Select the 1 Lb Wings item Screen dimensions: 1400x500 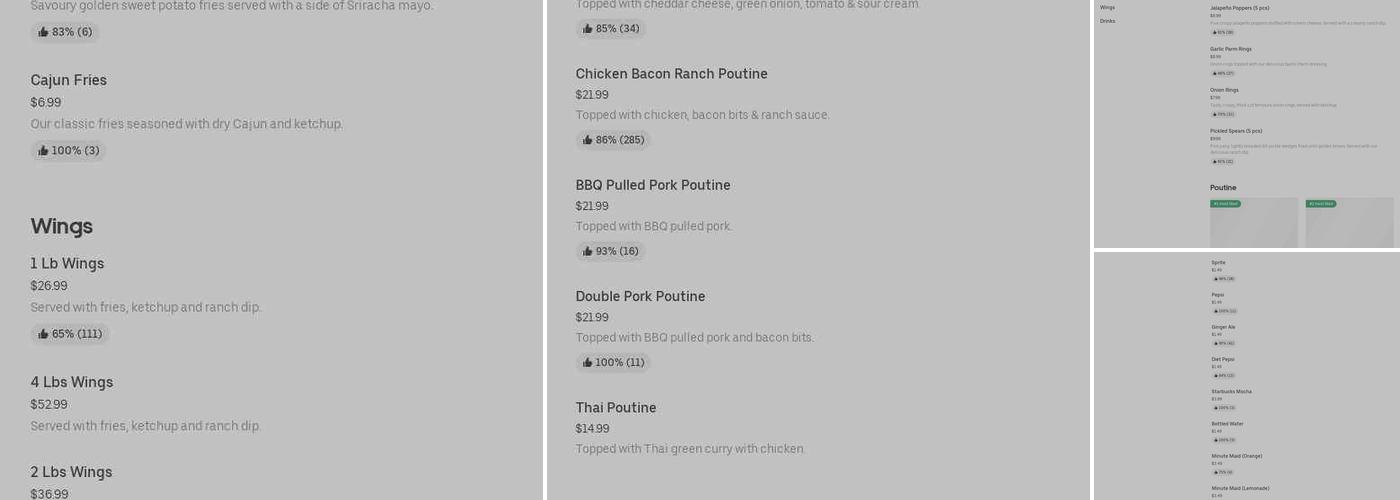[67, 264]
